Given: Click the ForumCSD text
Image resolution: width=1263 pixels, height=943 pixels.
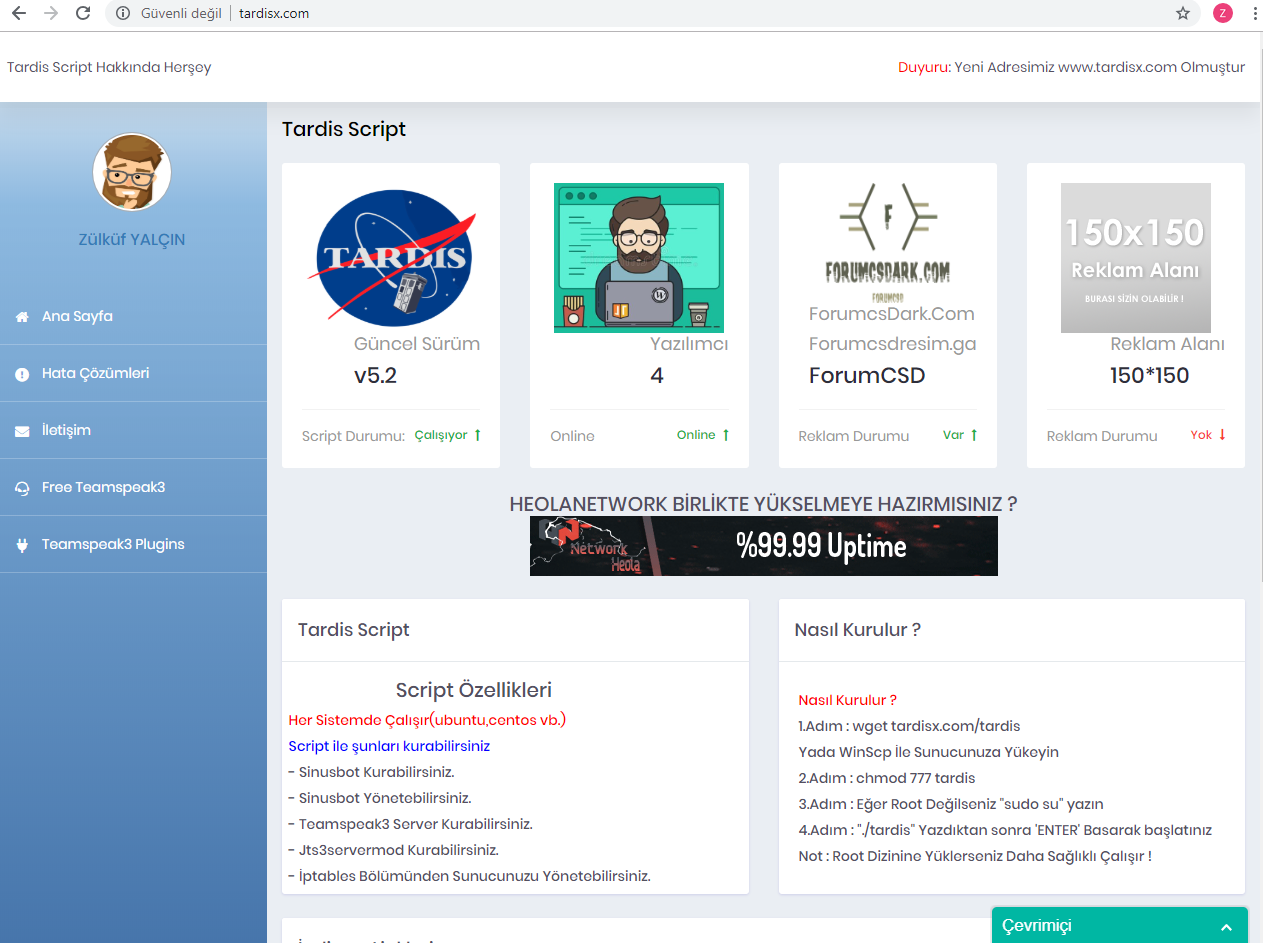Looking at the screenshot, I should coord(867,376).
